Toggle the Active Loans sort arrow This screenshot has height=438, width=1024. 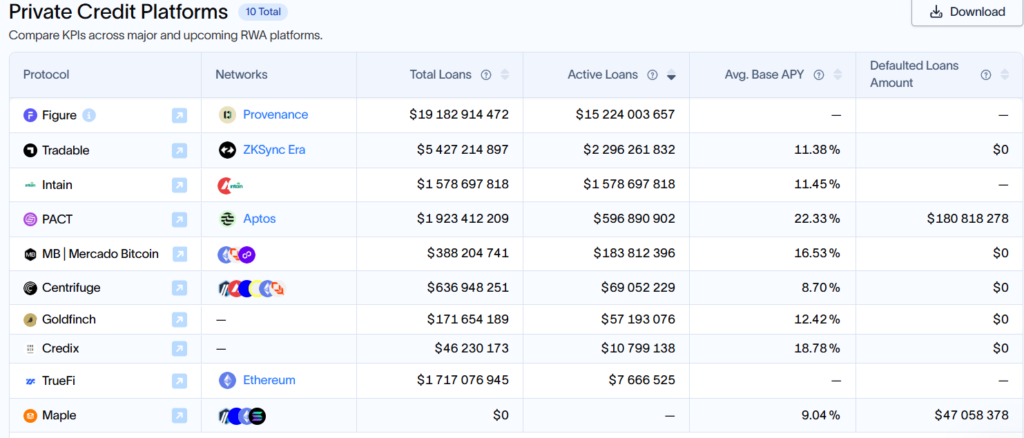pos(671,75)
